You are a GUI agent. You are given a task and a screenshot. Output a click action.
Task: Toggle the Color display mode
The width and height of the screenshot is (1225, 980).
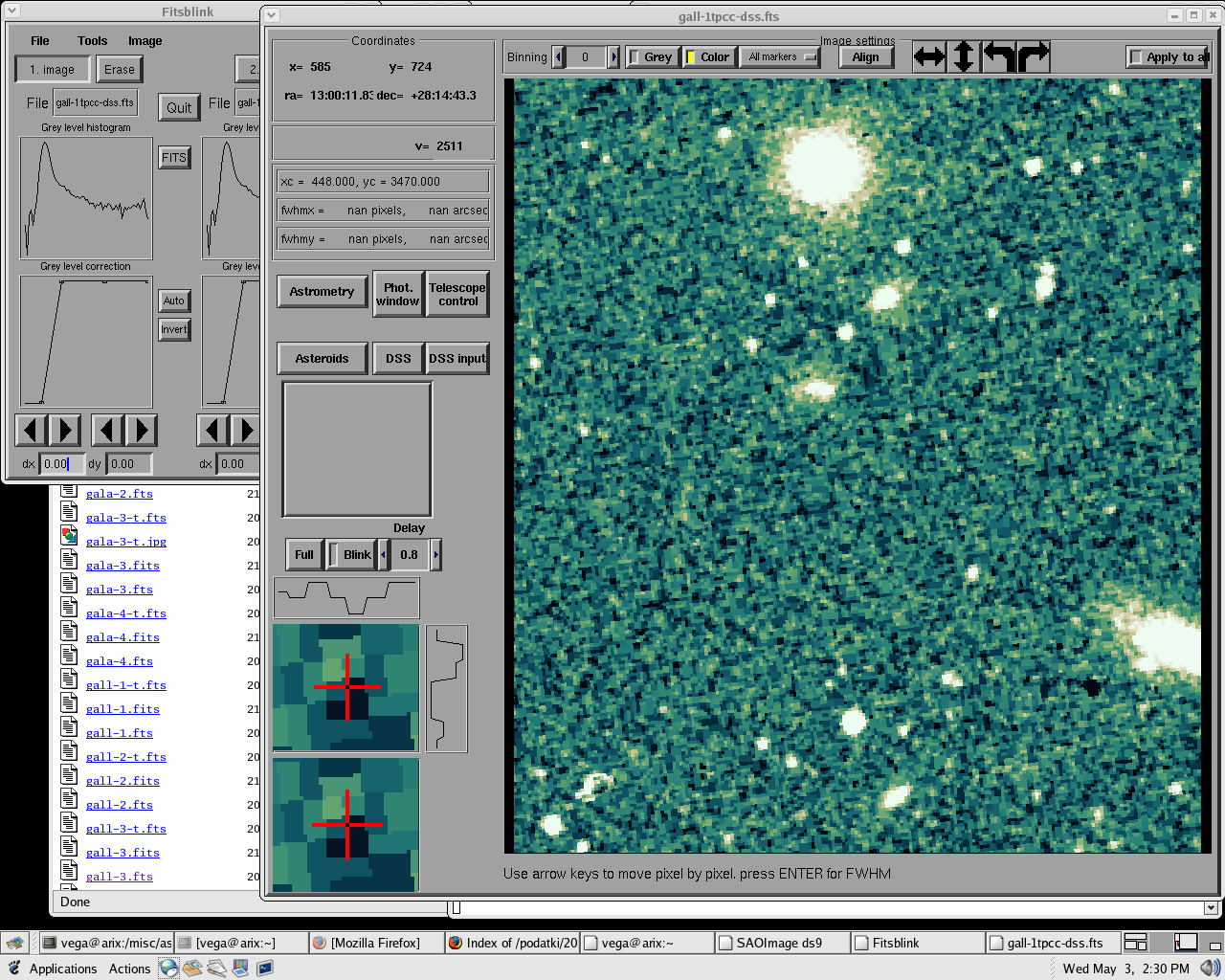[x=709, y=57]
